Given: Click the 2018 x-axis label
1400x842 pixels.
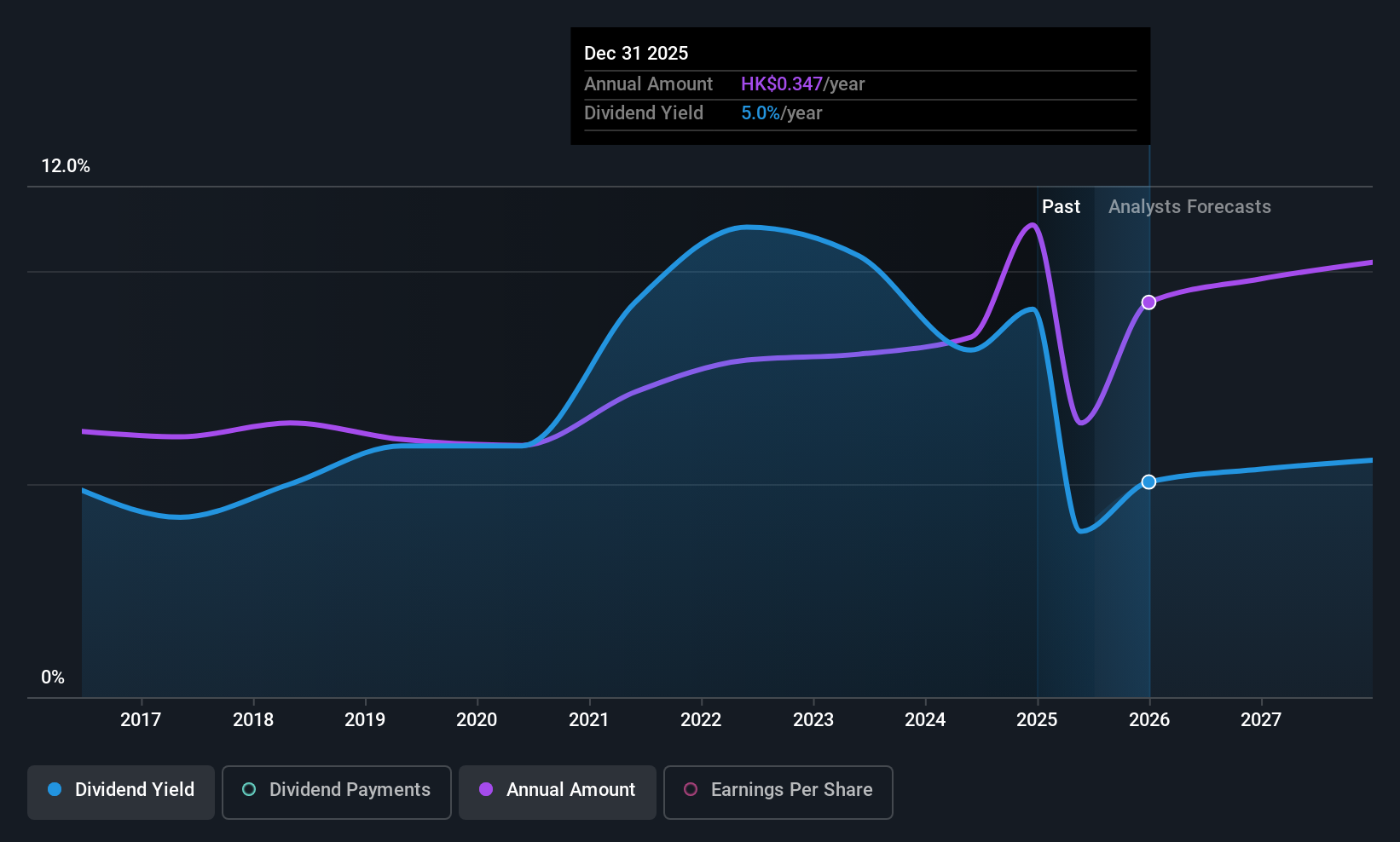Looking at the screenshot, I should coord(253,720).
